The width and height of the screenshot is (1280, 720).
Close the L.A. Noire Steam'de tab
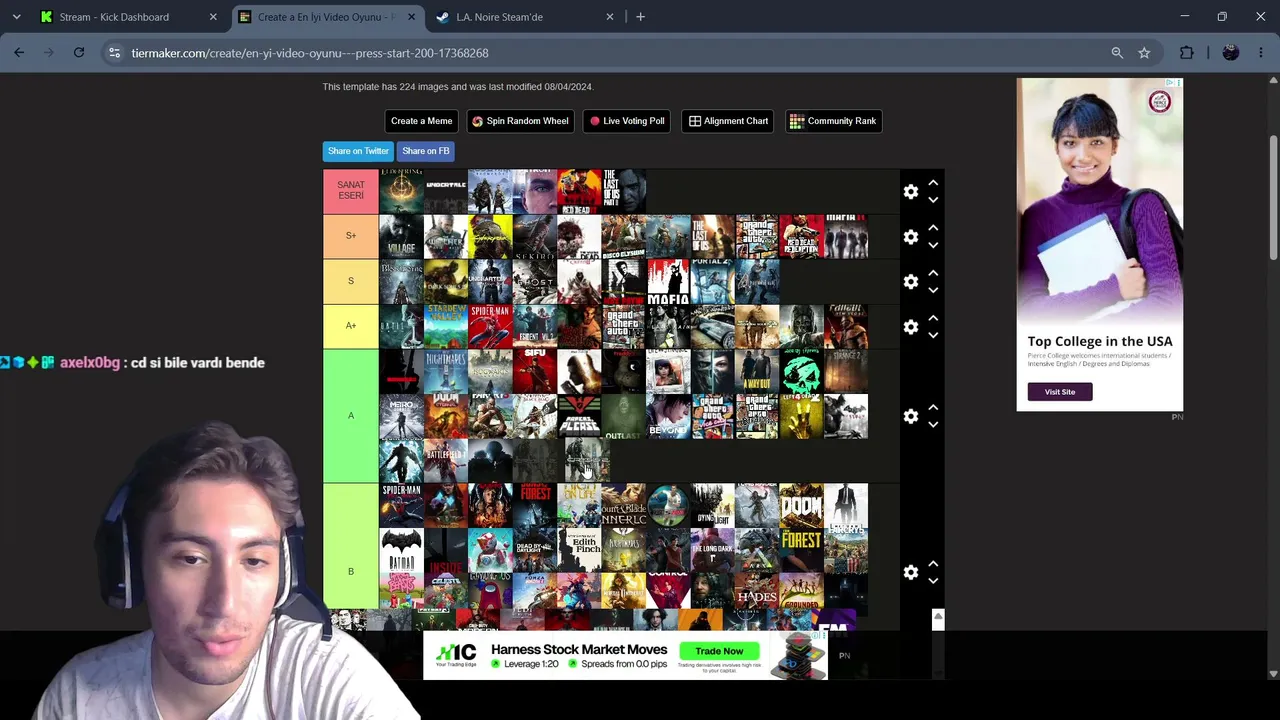click(611, 17)
